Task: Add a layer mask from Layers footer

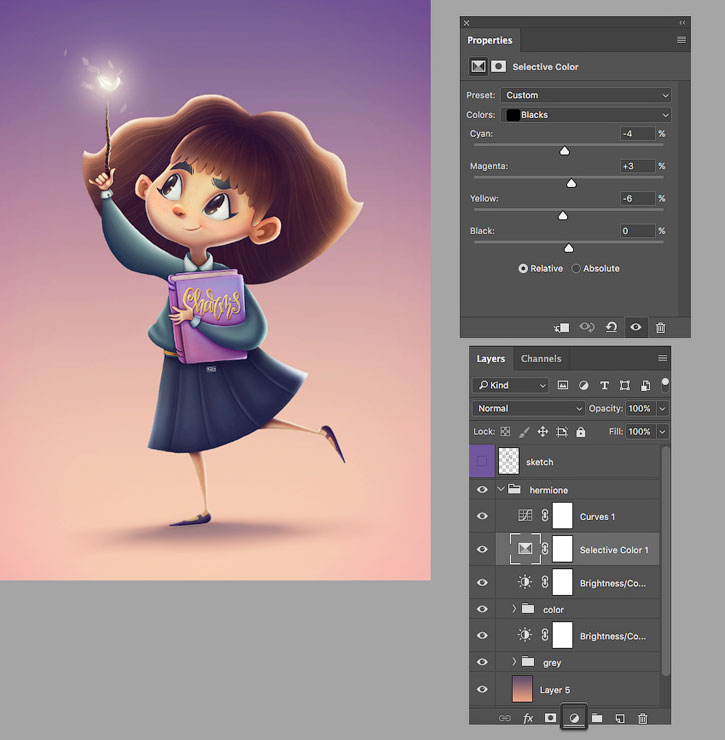Action: pyautogui.click(x=550, y=718)
